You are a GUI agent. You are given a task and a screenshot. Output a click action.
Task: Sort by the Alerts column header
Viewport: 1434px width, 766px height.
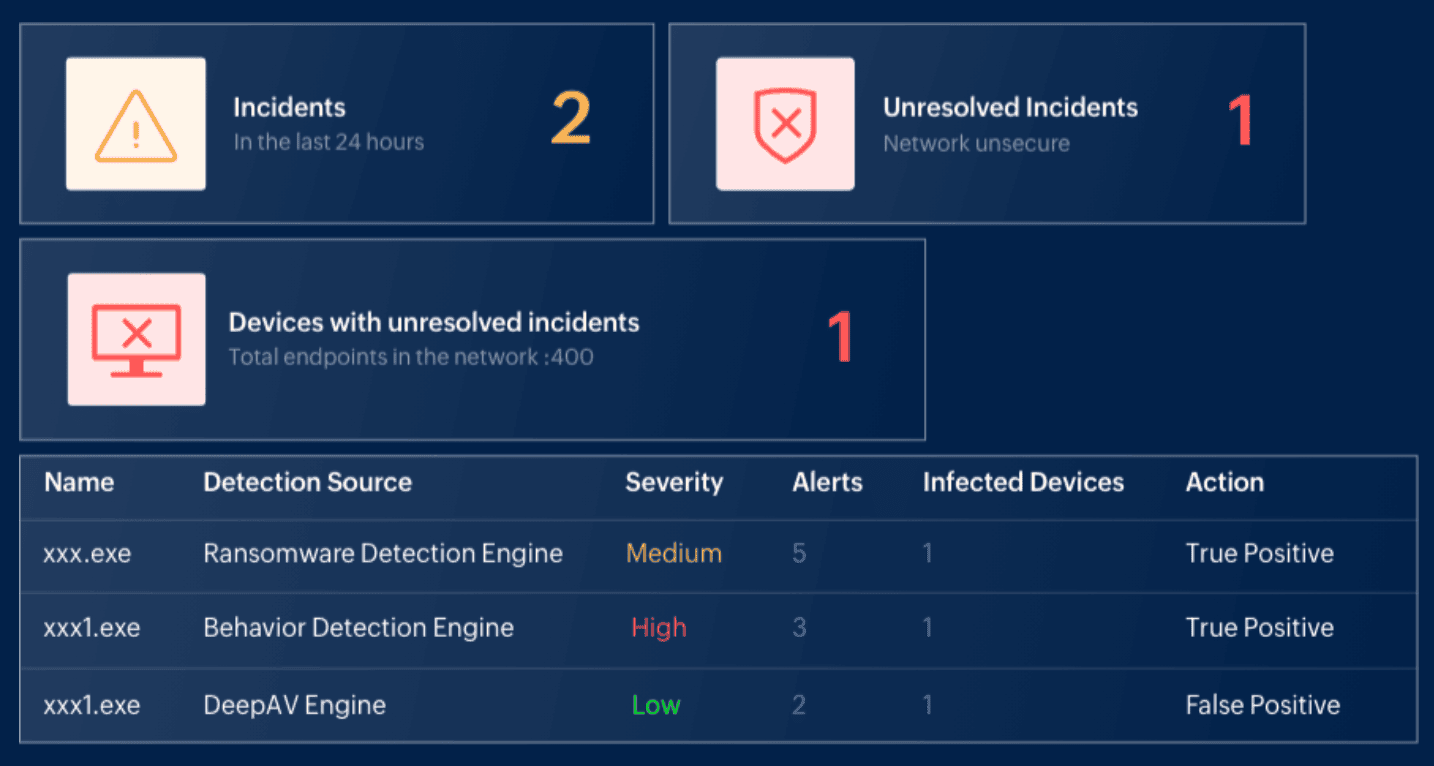pyautogui.click(x=827, y=482)
